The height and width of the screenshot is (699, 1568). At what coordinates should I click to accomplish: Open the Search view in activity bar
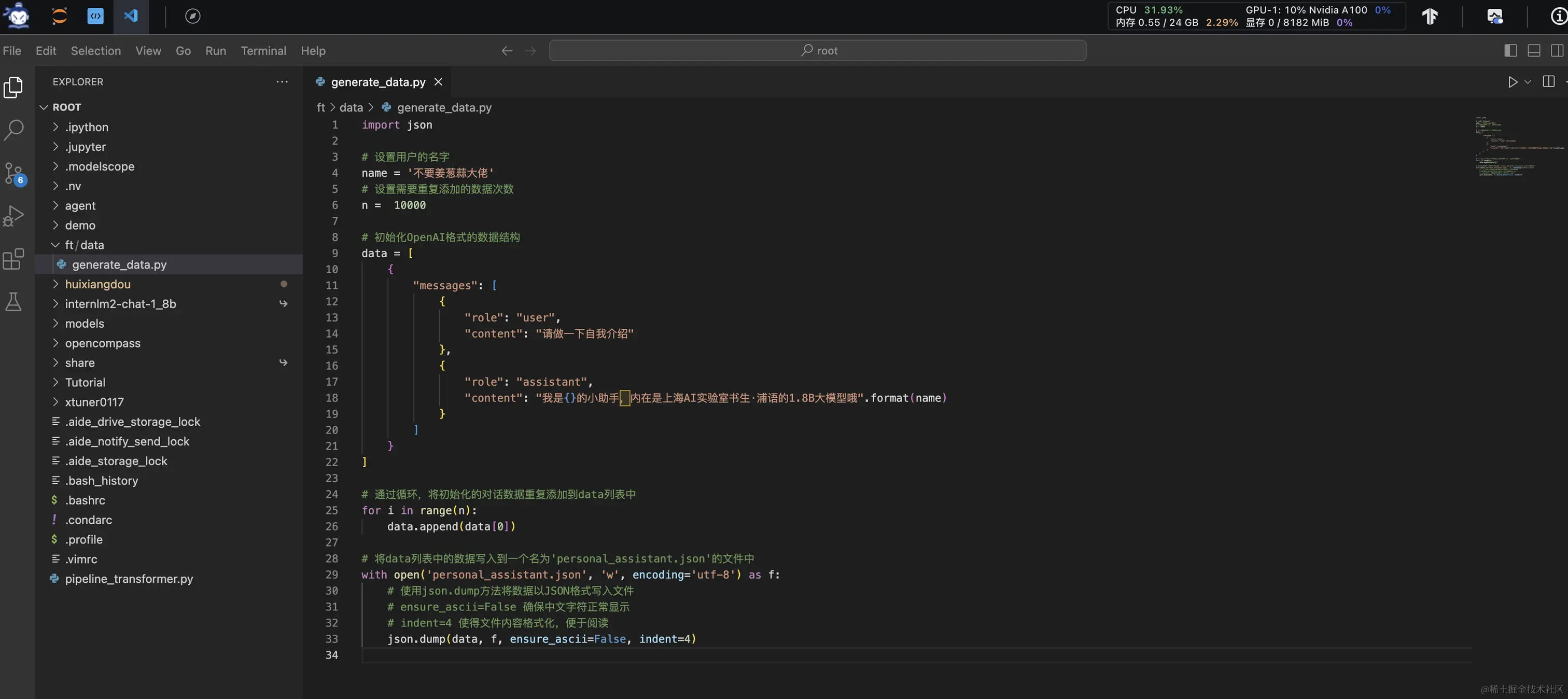(x=13, y=130)
